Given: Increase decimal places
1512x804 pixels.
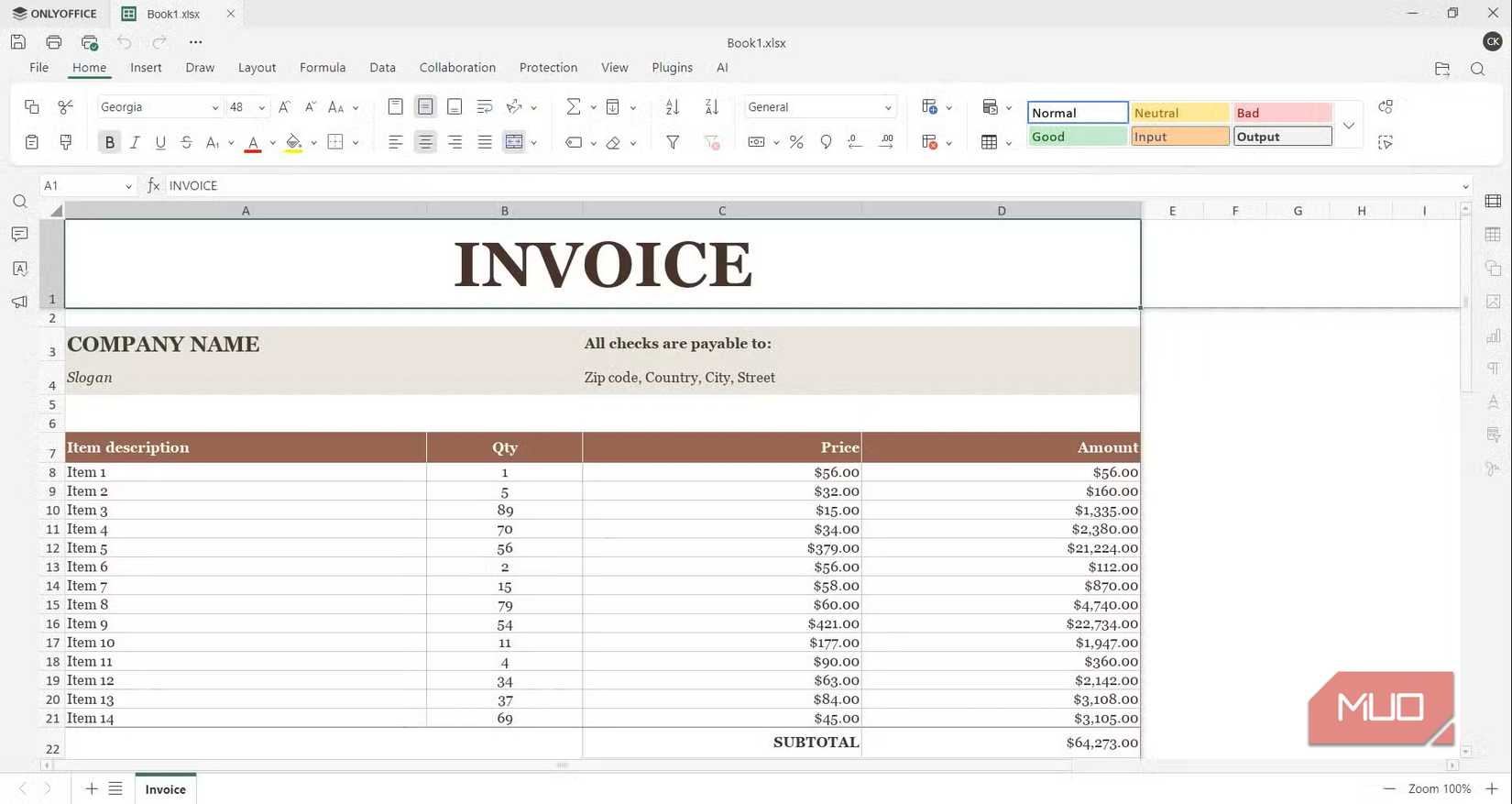Looking at the screenshot, I should (x=886, y=142).
